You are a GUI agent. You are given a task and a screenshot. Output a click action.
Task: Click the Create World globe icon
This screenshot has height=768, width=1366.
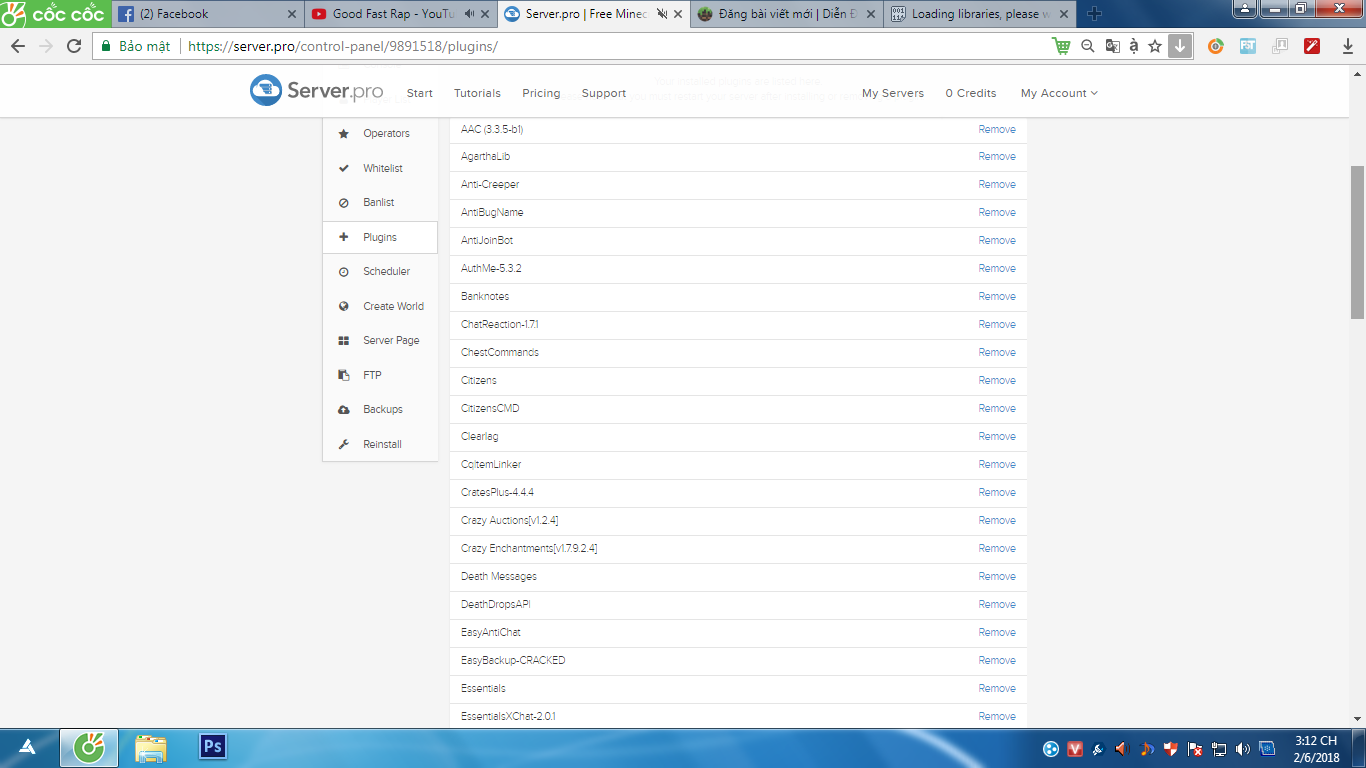(x=344, y=306)
